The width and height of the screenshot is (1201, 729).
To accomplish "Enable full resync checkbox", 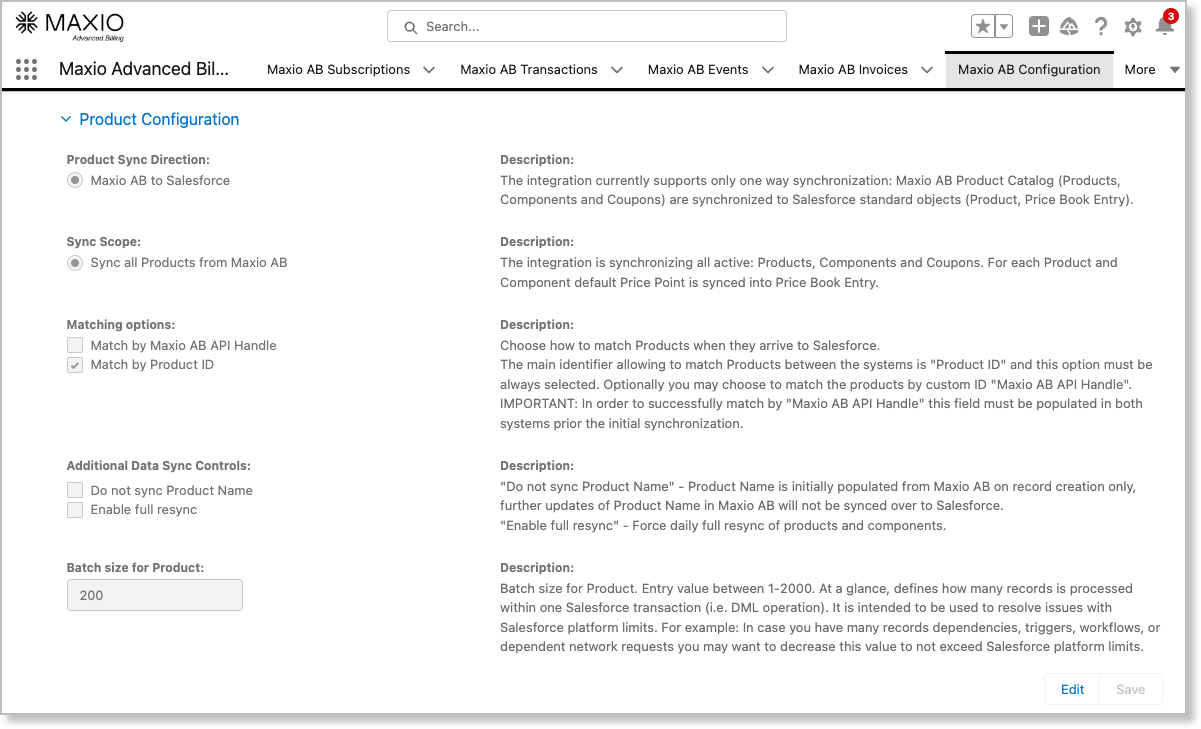I will [75, 510].
